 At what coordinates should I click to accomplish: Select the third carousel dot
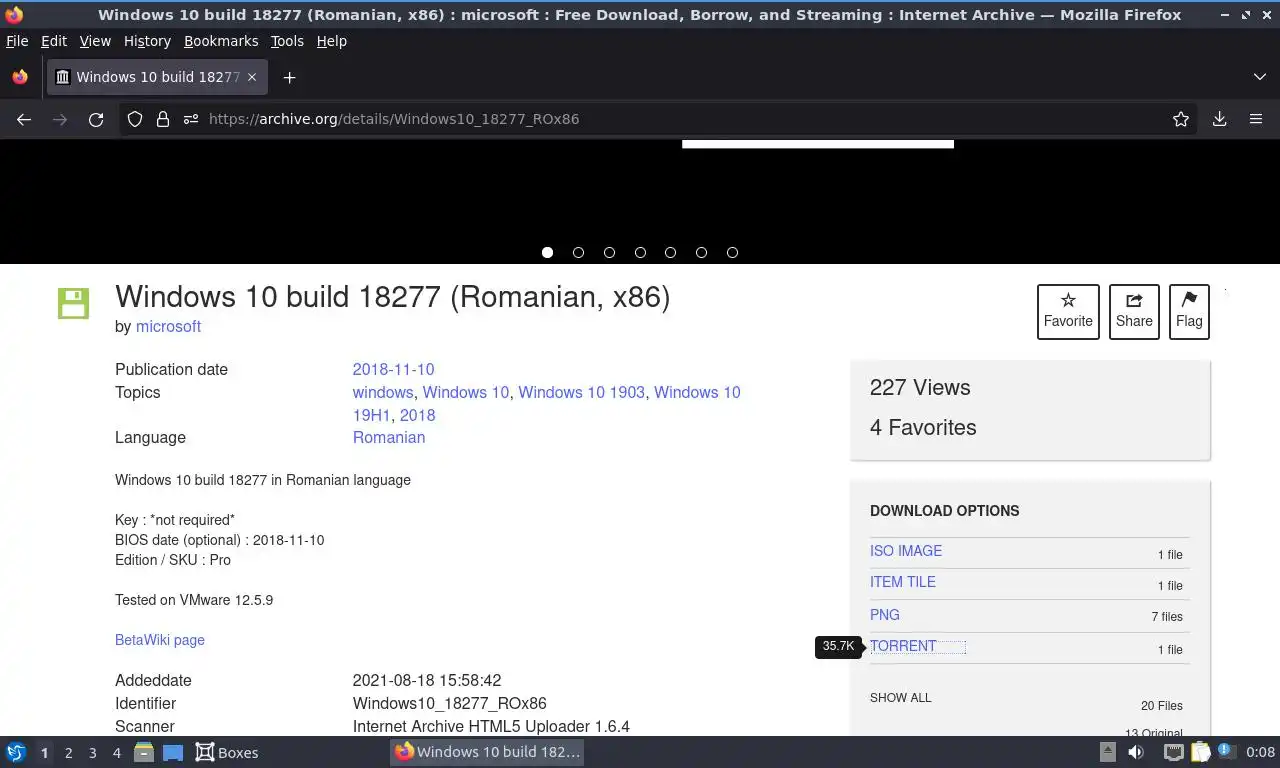[x=609, y=252]
